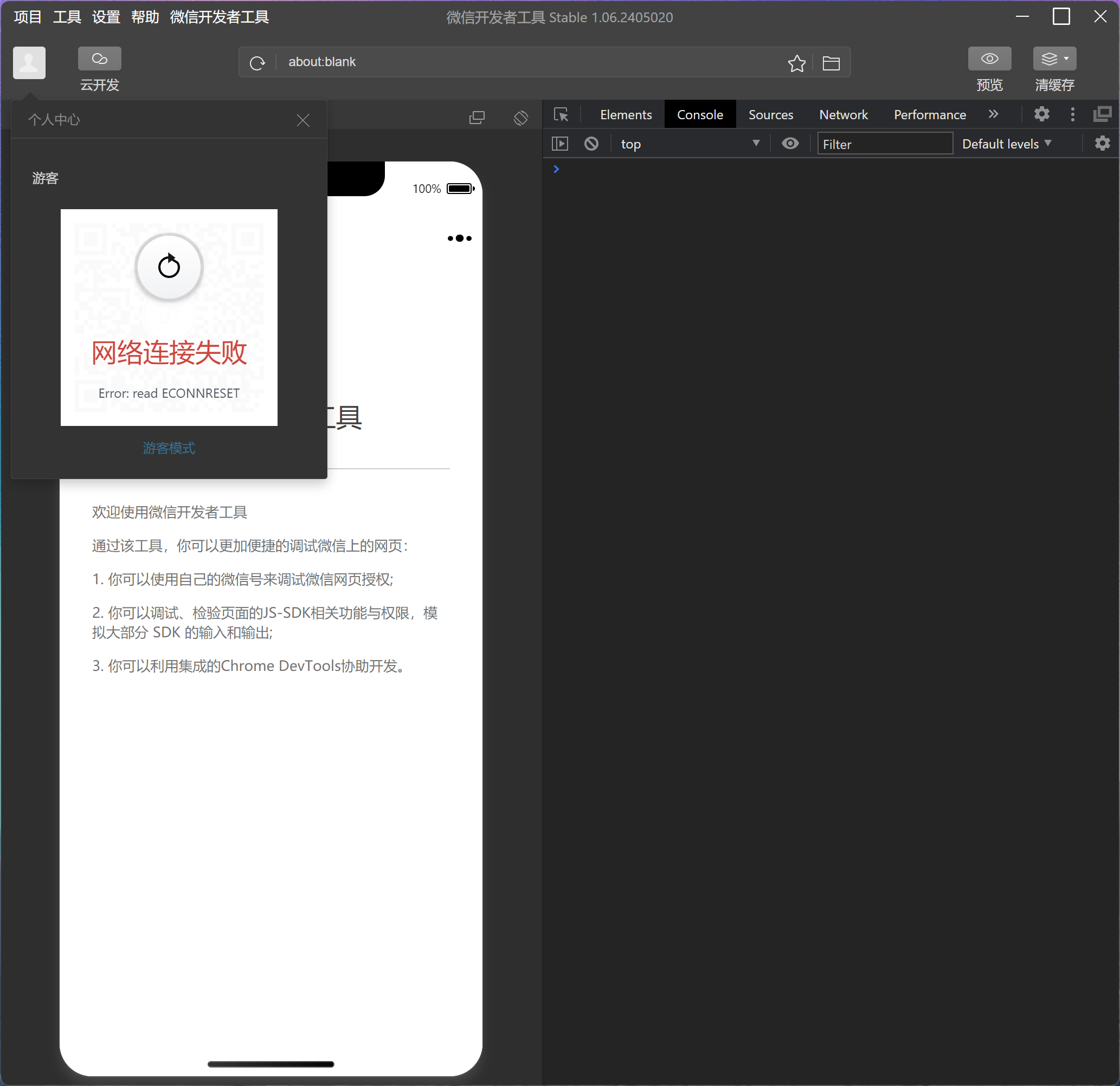Bookmark page with star icon
This screenshot has height=1086, width=1120.
796,63
